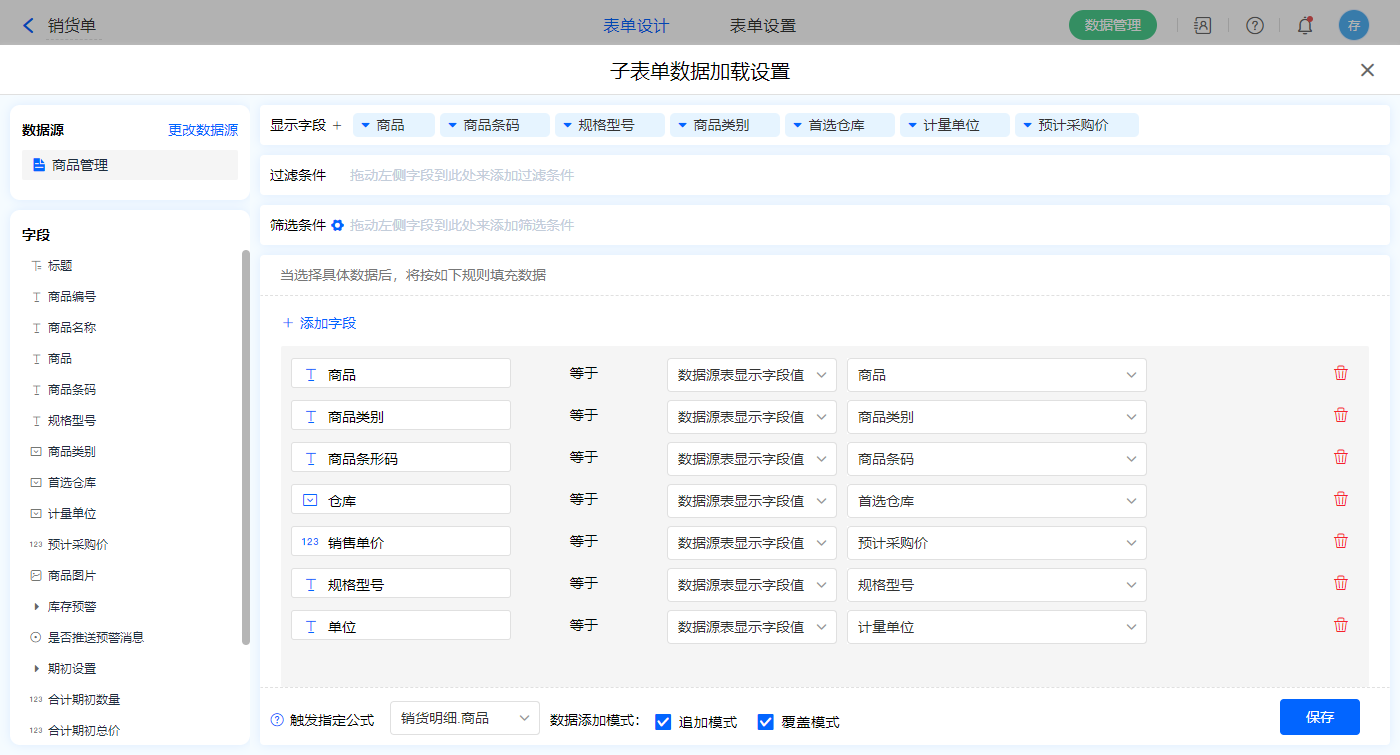Expand the 库存预警 field group
Screen dimensions: 1400x755
37,607
